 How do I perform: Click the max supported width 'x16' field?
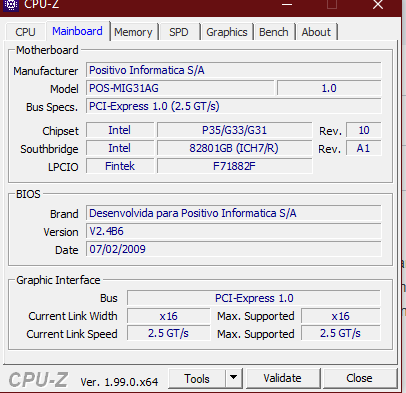coord(341,316)
